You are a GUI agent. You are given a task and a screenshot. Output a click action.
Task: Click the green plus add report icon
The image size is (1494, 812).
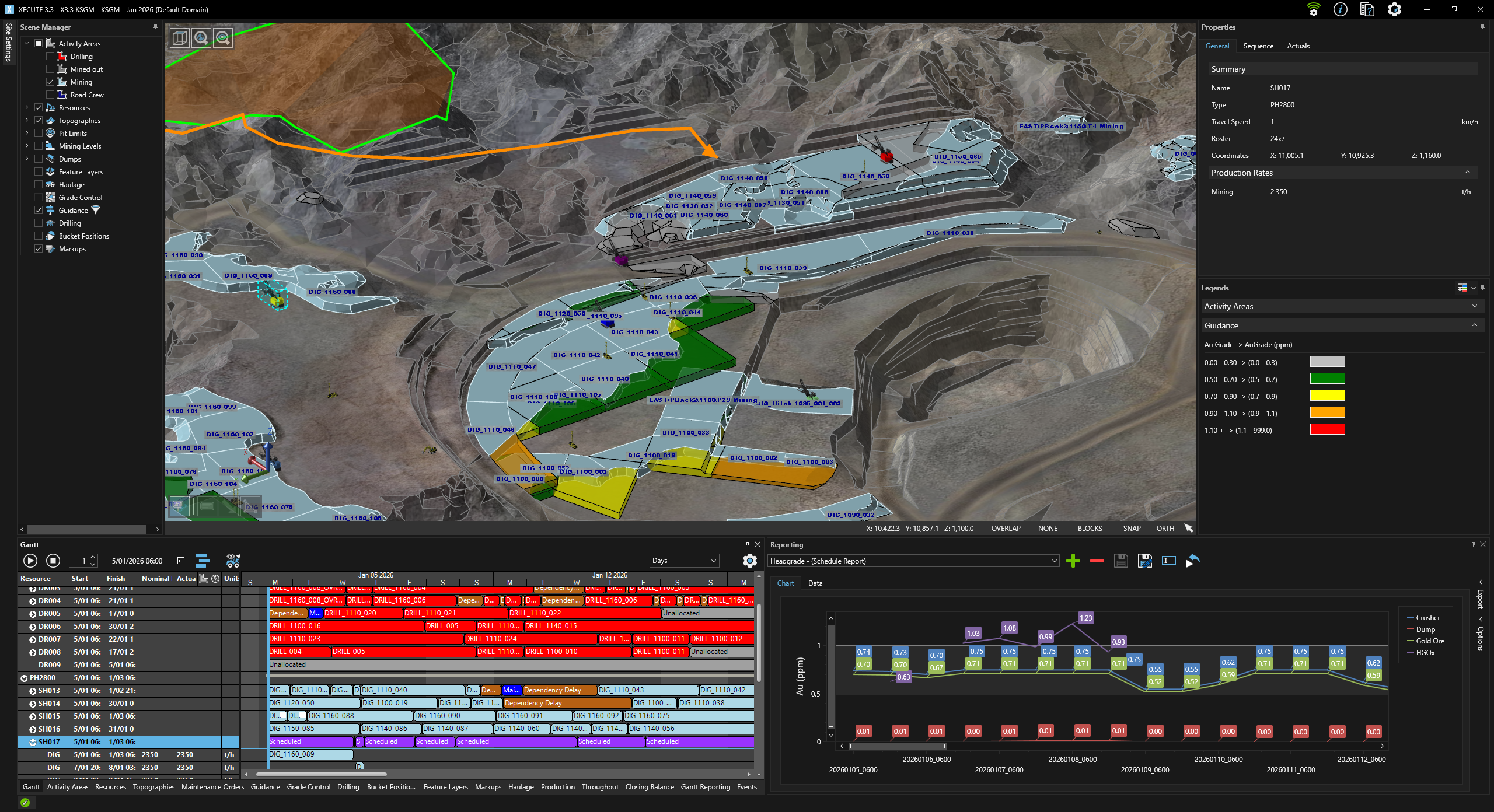point(1073,561)
